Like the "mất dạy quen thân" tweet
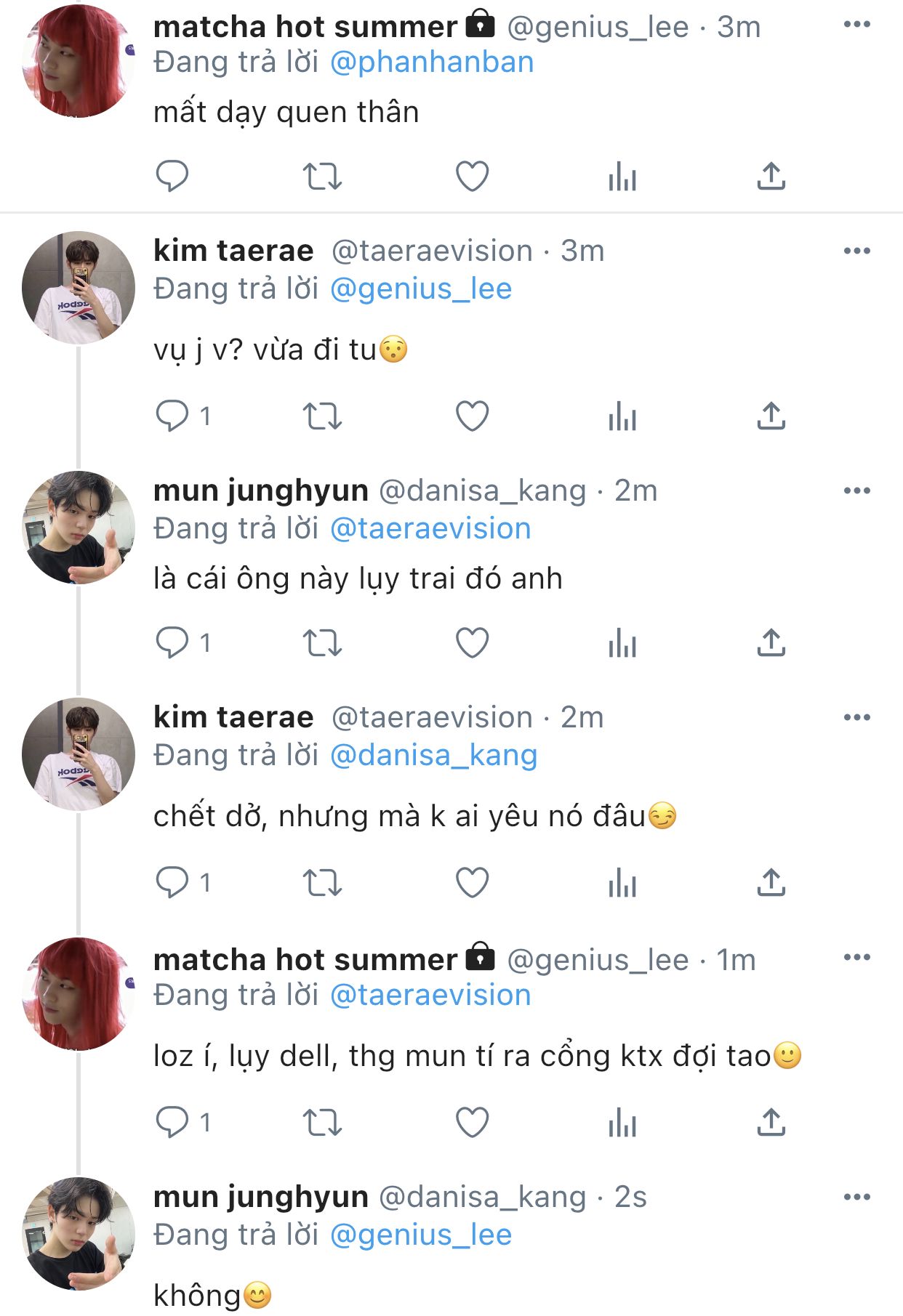 [x=472, y=177]
